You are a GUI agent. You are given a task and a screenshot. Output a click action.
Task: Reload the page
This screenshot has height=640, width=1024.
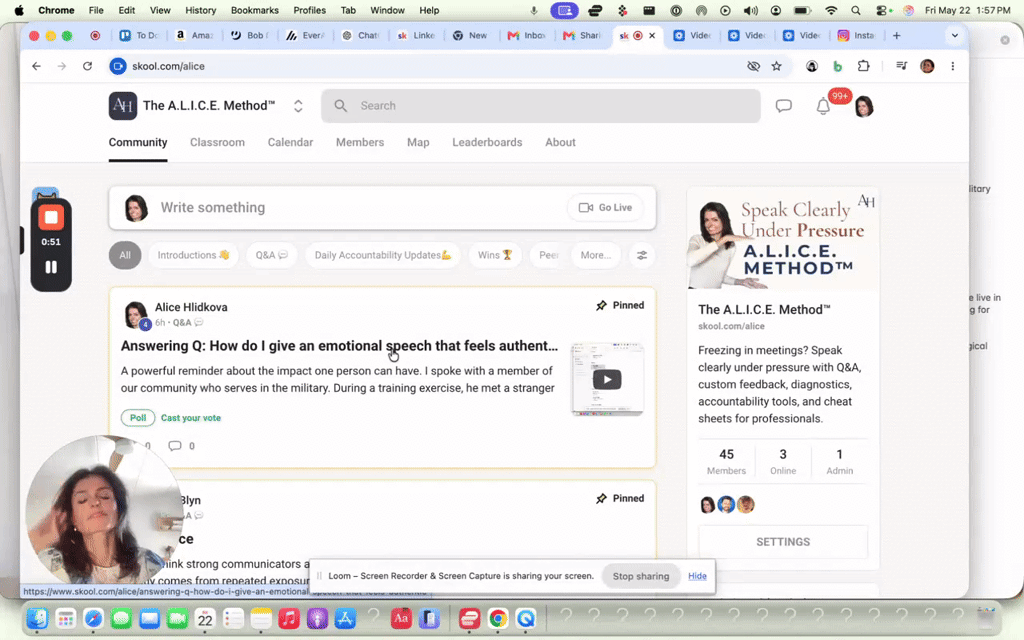[x=88, y=66]
